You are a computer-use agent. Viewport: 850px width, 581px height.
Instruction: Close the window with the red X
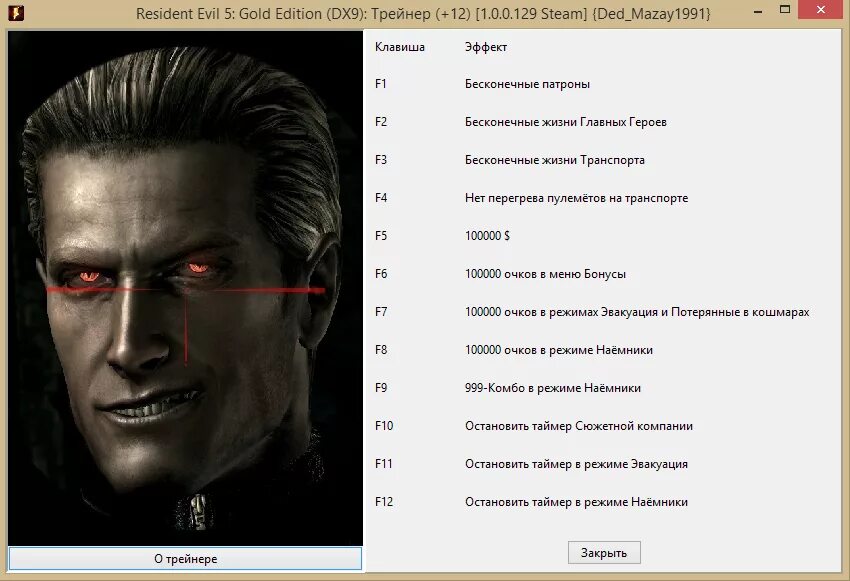821,9
